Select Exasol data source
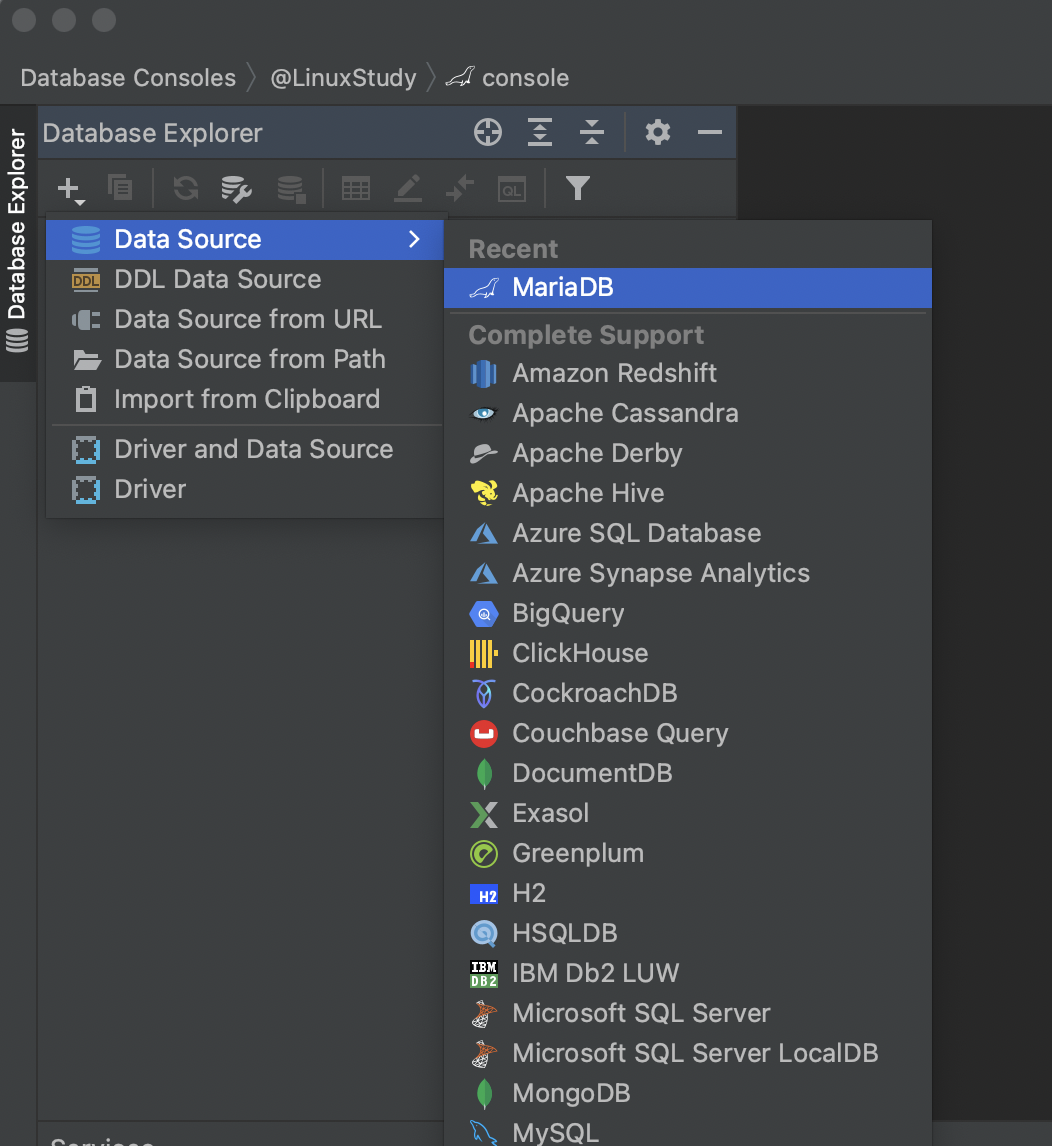 (x=688, y=813)
